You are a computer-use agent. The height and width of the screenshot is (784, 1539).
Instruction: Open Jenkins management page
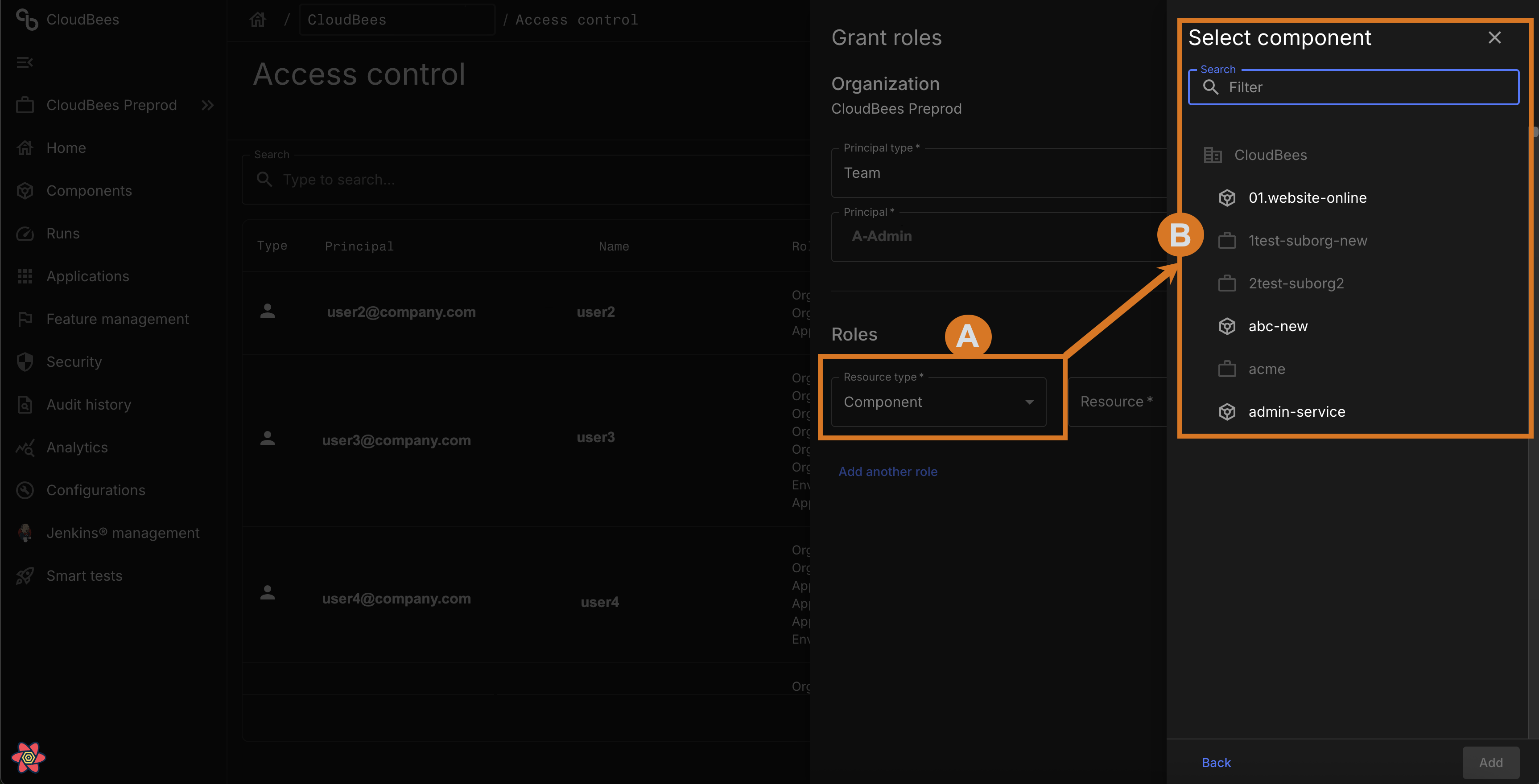(123, 533)
